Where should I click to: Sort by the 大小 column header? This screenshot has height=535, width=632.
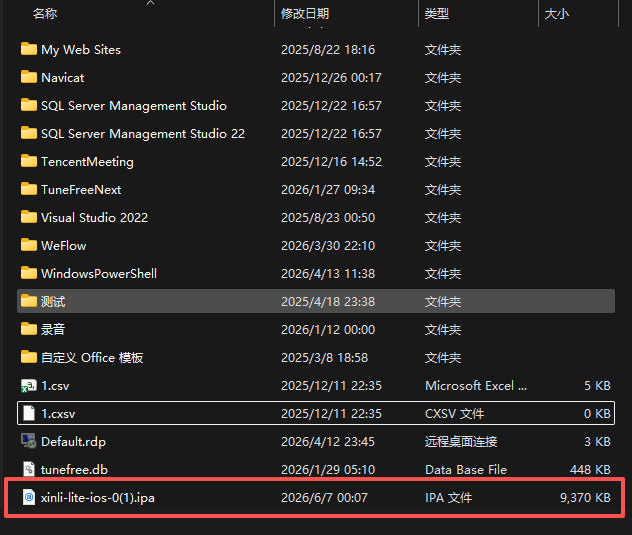pyautogui.click(x=557, y=14)
